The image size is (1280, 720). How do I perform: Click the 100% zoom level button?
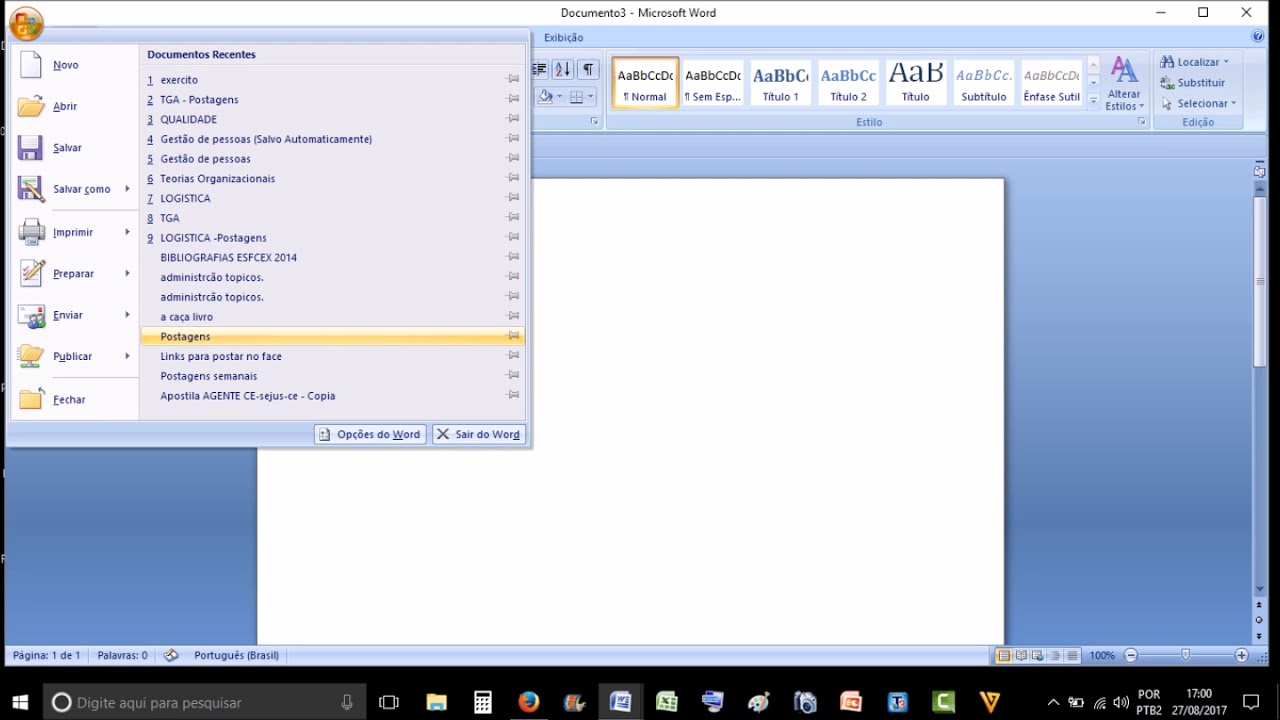pos(1102,655)
